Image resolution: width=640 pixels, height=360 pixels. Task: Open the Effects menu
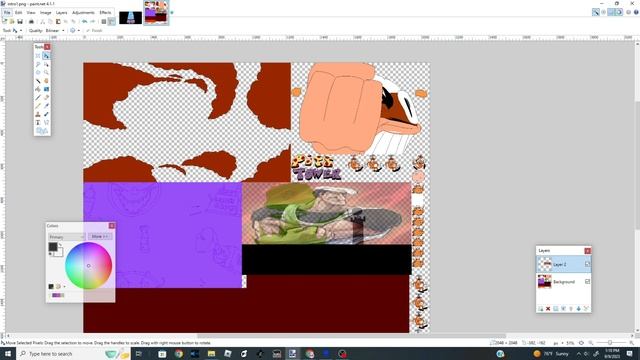coord(105,13)
